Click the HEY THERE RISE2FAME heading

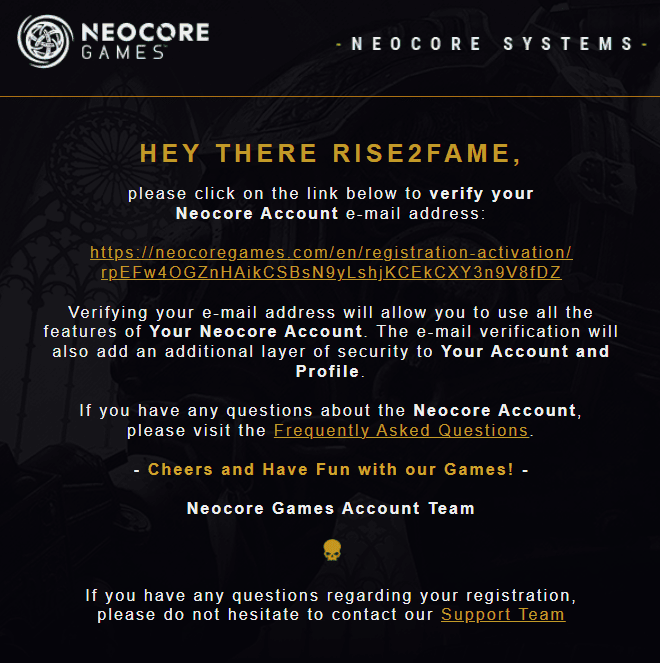331,154
